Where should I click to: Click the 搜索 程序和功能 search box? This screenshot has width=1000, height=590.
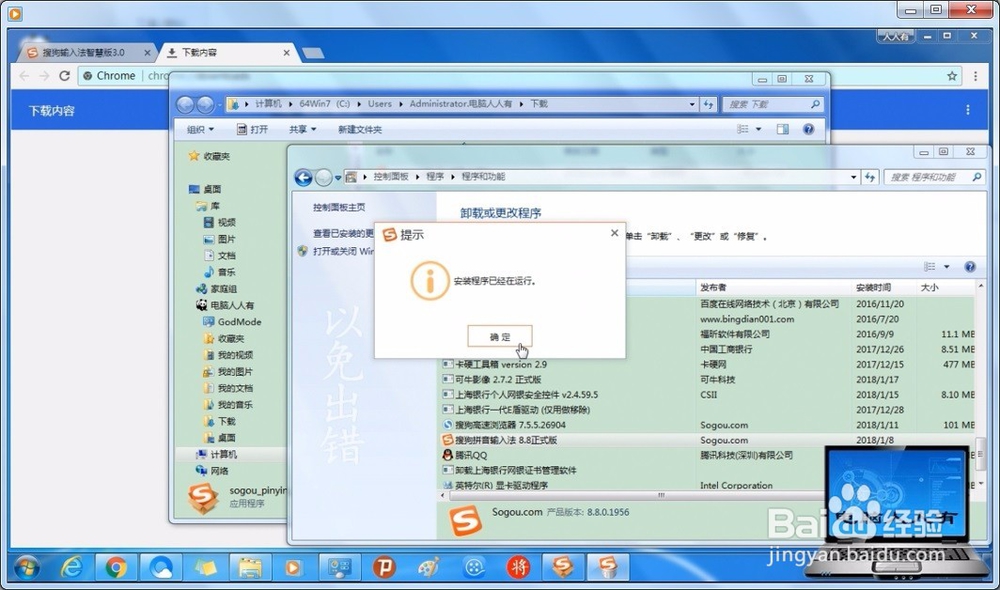934,177
